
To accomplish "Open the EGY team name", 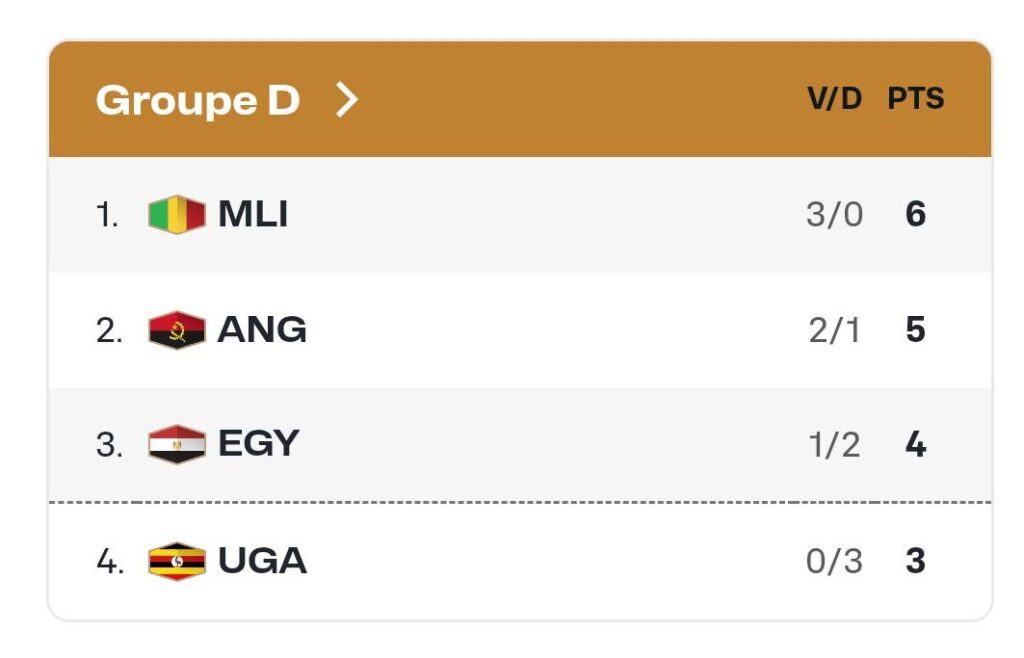I will click(258, 445).
